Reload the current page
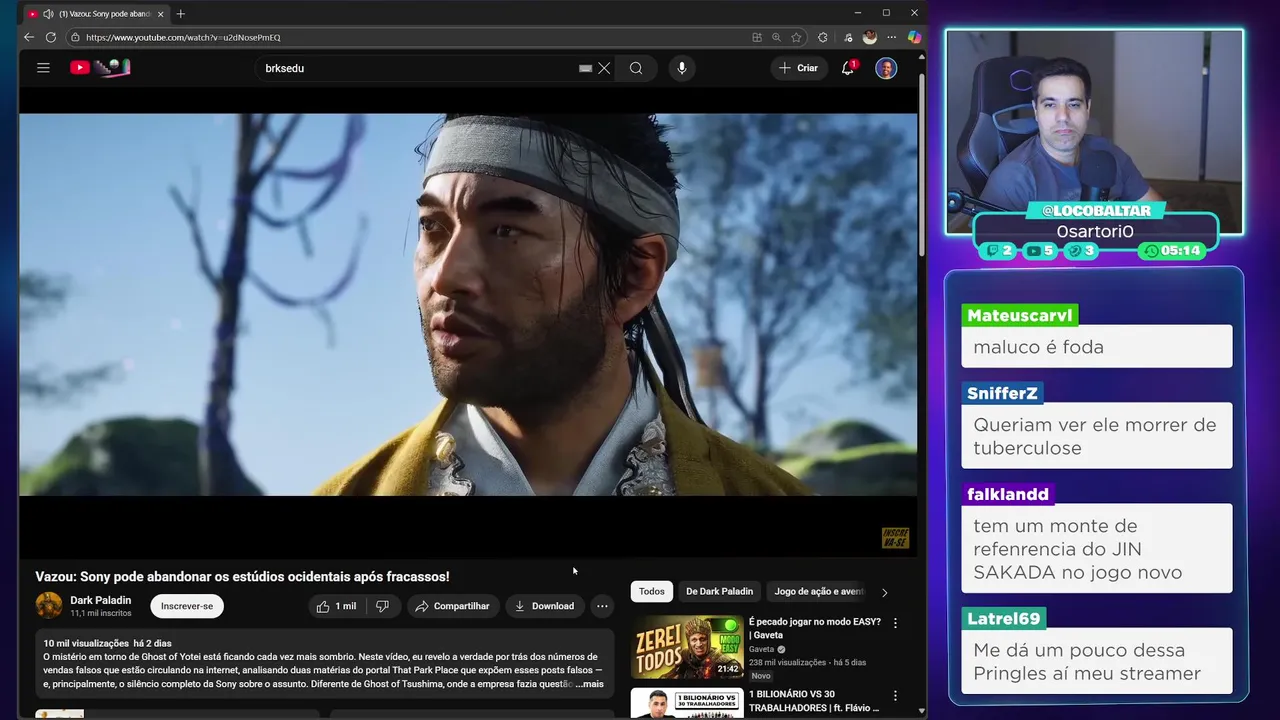The image size is (1280, 720). point(51,37)
